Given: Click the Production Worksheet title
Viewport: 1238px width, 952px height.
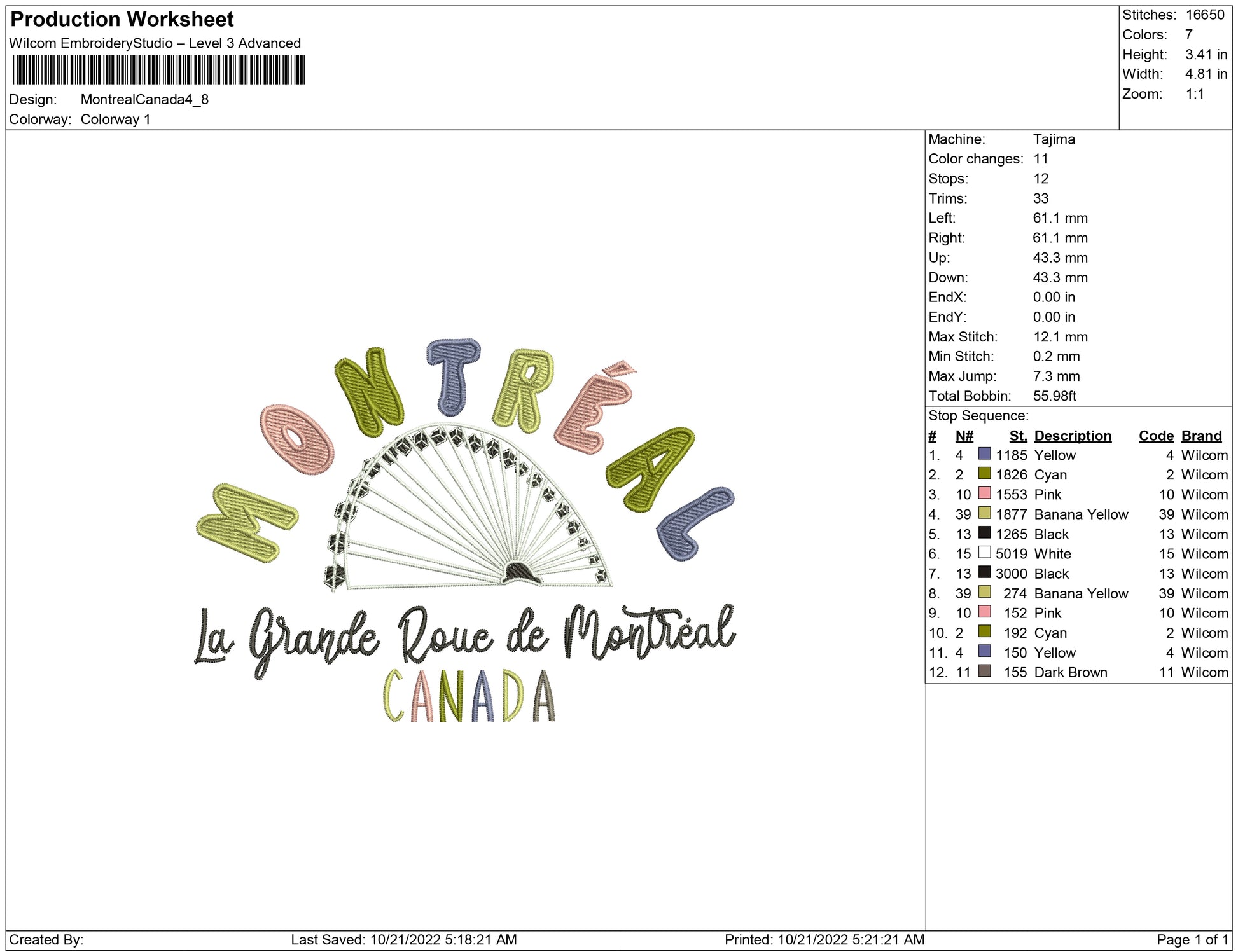Looking at the screenshot, I should [x=122, y=20].
